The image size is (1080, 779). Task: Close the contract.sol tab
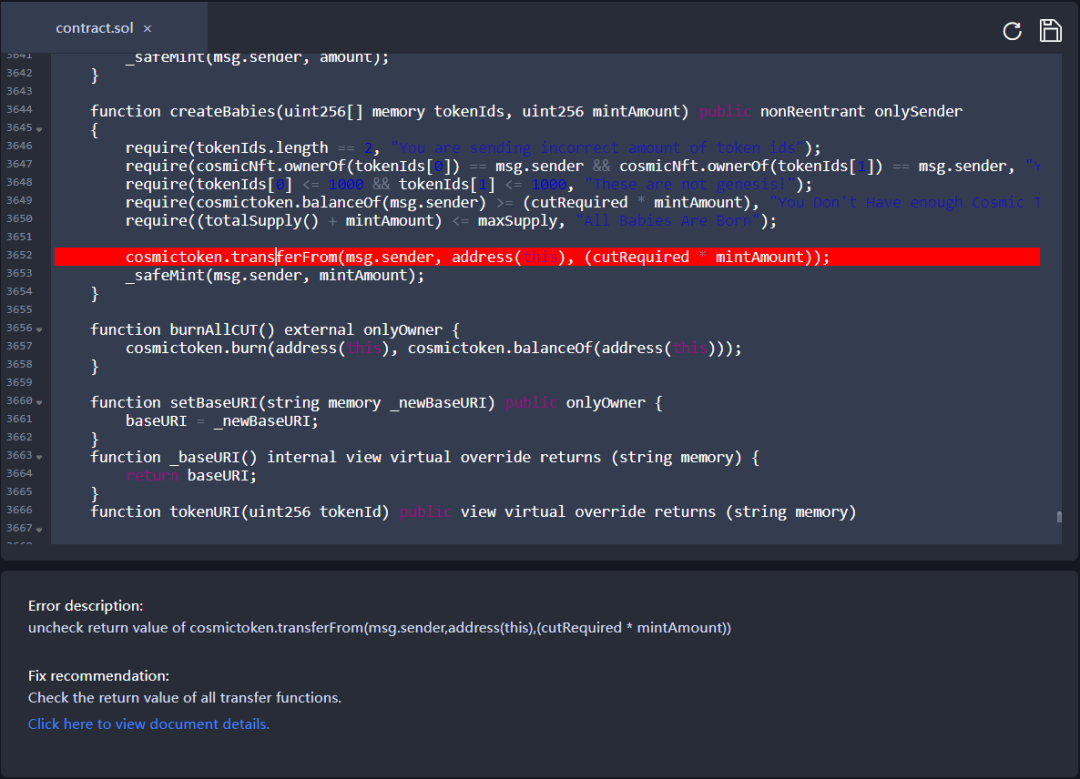click(147, 29)
